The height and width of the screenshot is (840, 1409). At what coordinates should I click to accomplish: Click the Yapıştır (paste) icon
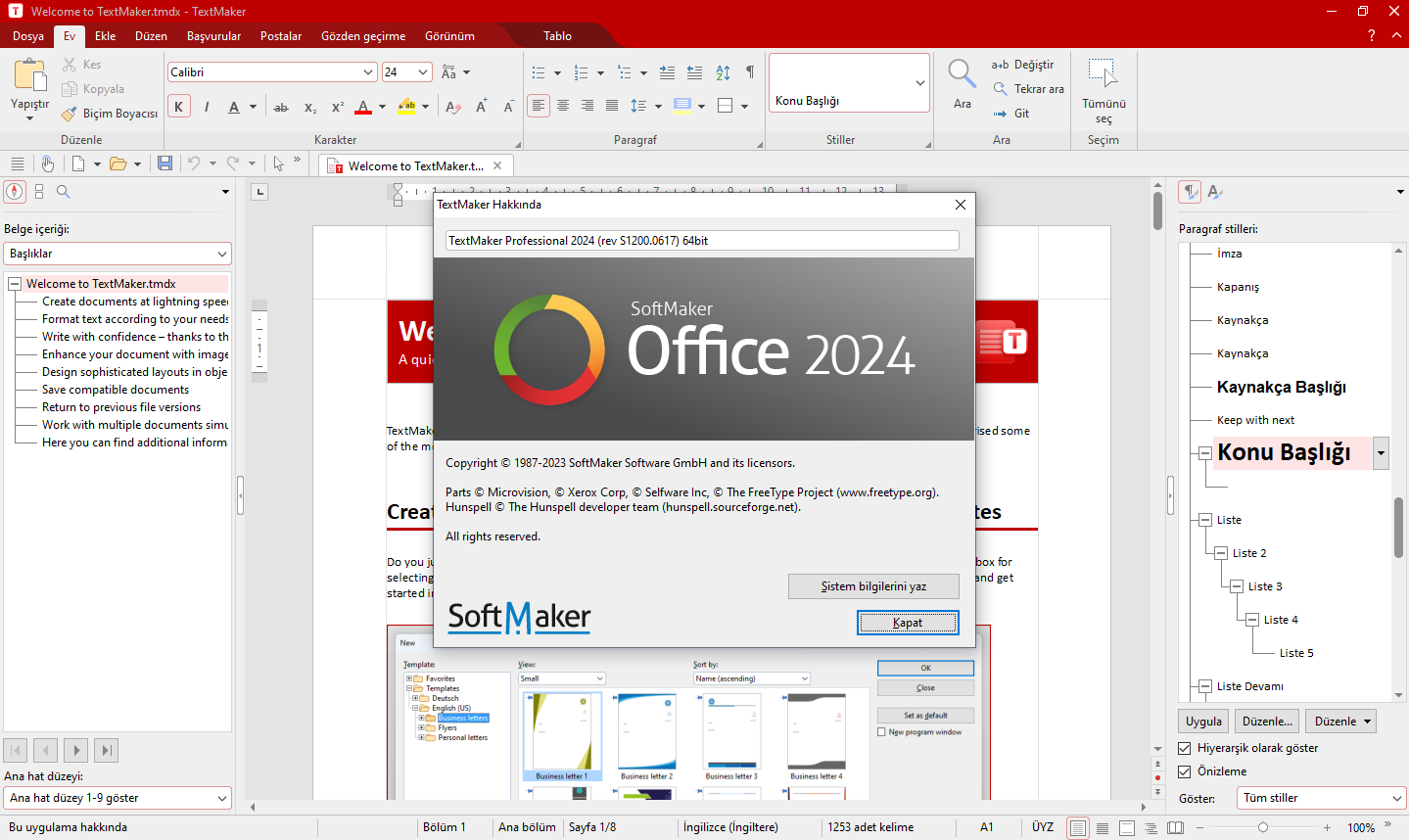pyautogui.click(x=29, y=74)
